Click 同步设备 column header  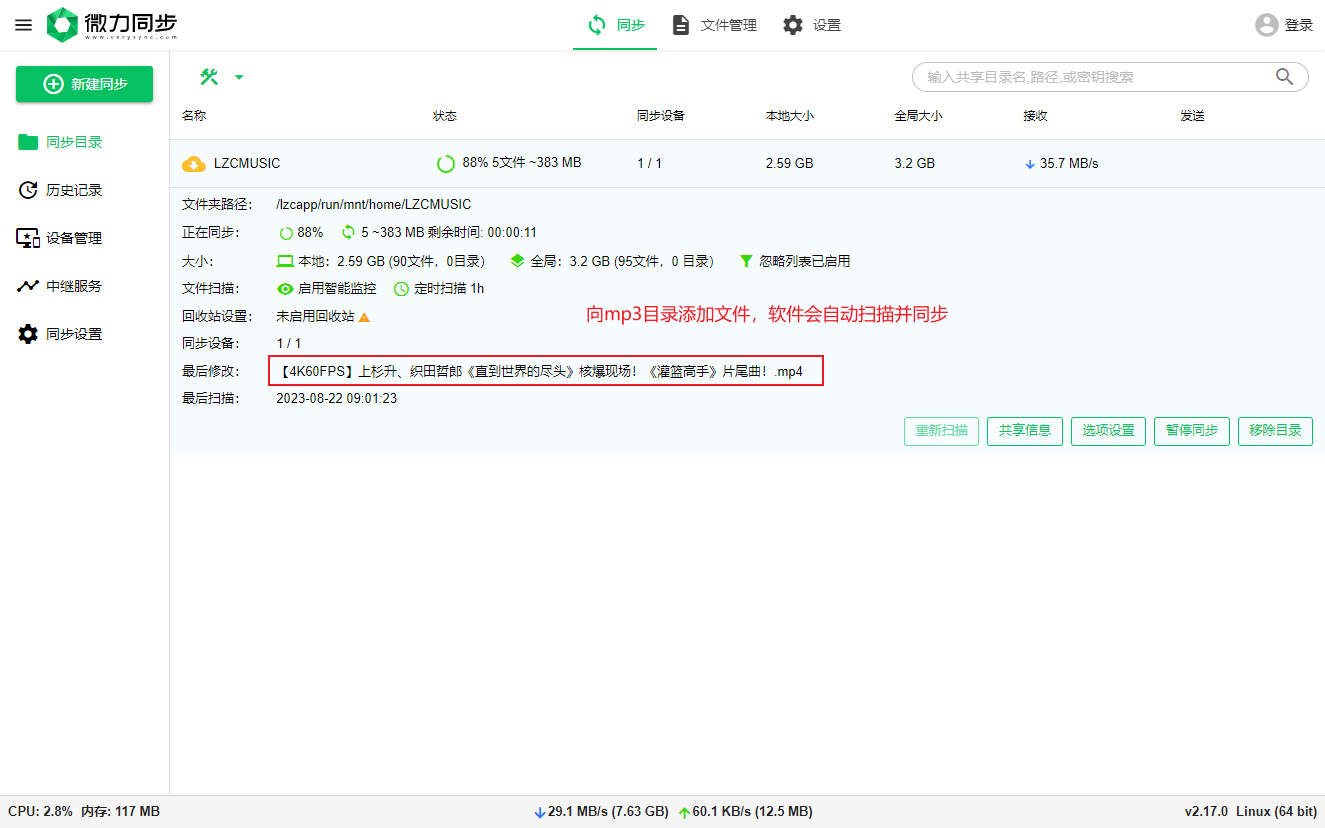point(661,116)
